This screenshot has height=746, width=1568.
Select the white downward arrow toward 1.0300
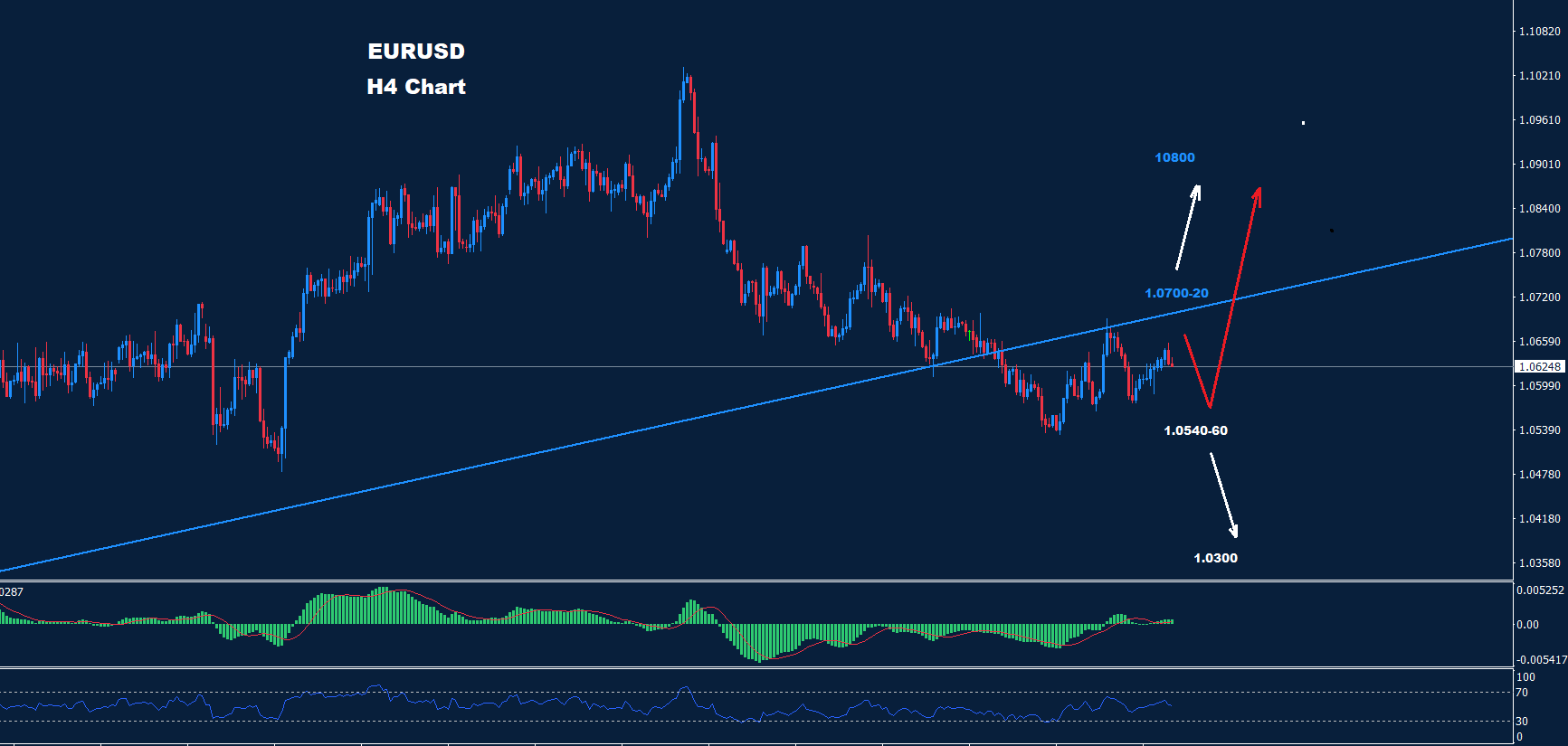tap(1224, 496)
